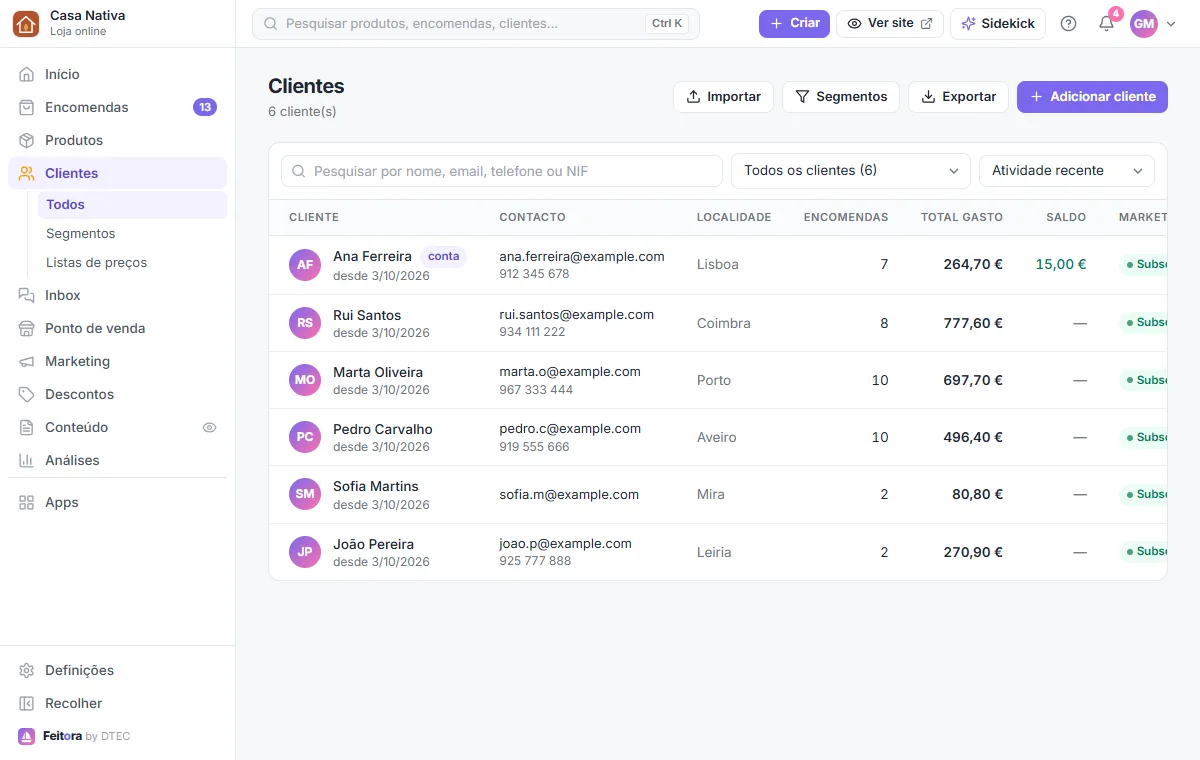Click phone number 925 777 888

535,561
